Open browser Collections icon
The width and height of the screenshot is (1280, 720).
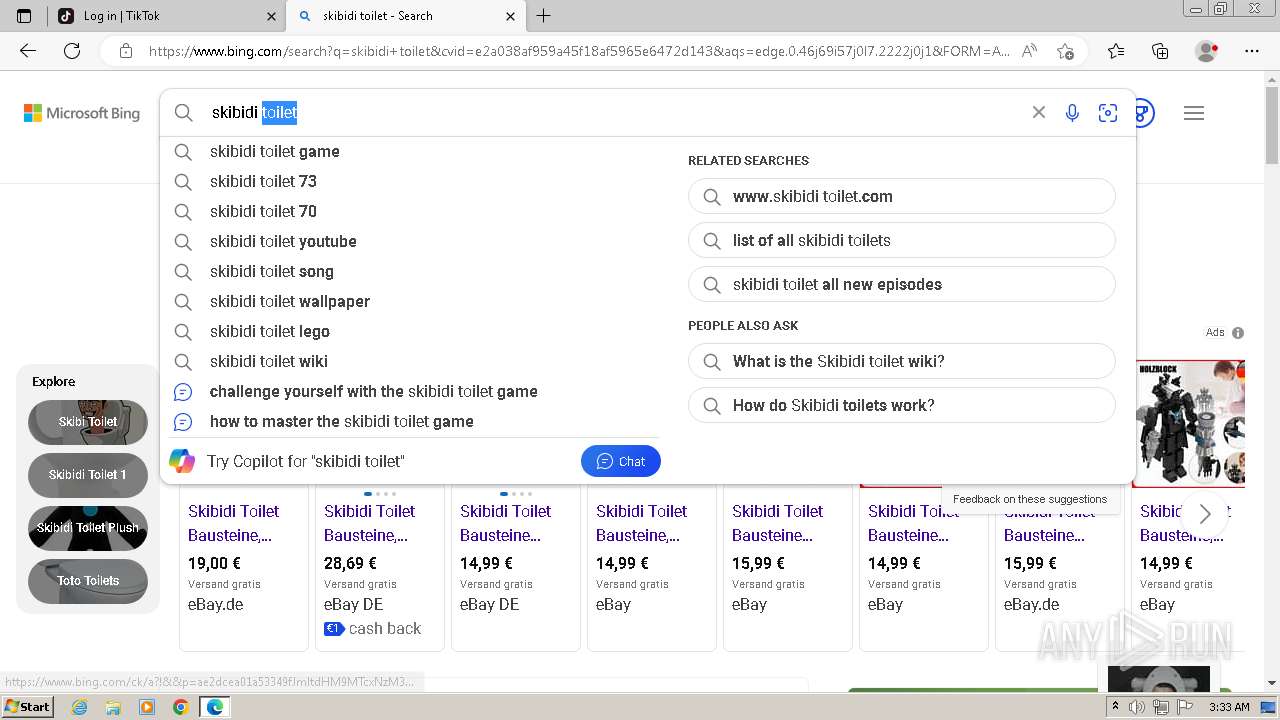point(1160,51)
